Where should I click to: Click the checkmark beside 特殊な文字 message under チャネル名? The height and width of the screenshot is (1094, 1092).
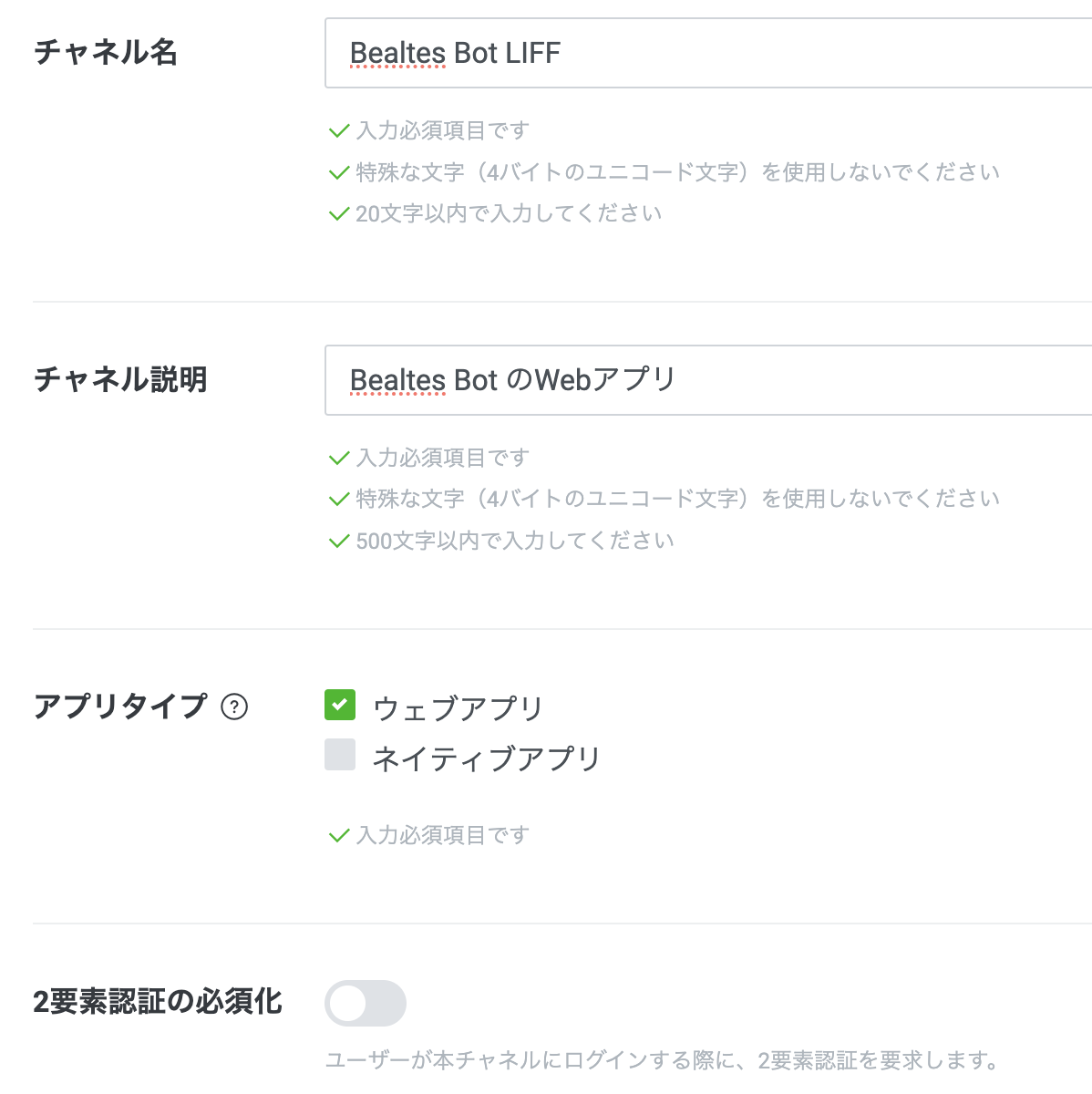coord(338,171)
